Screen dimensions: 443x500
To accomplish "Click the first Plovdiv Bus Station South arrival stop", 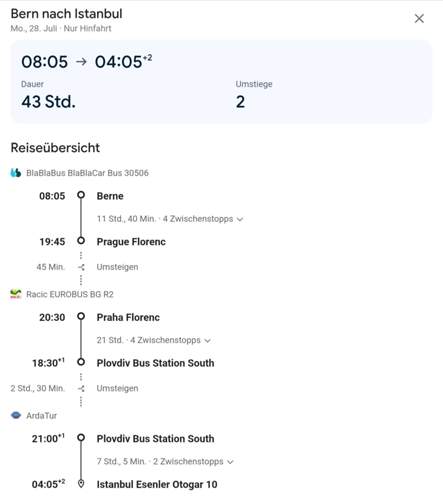I will (x=155, y=363).
